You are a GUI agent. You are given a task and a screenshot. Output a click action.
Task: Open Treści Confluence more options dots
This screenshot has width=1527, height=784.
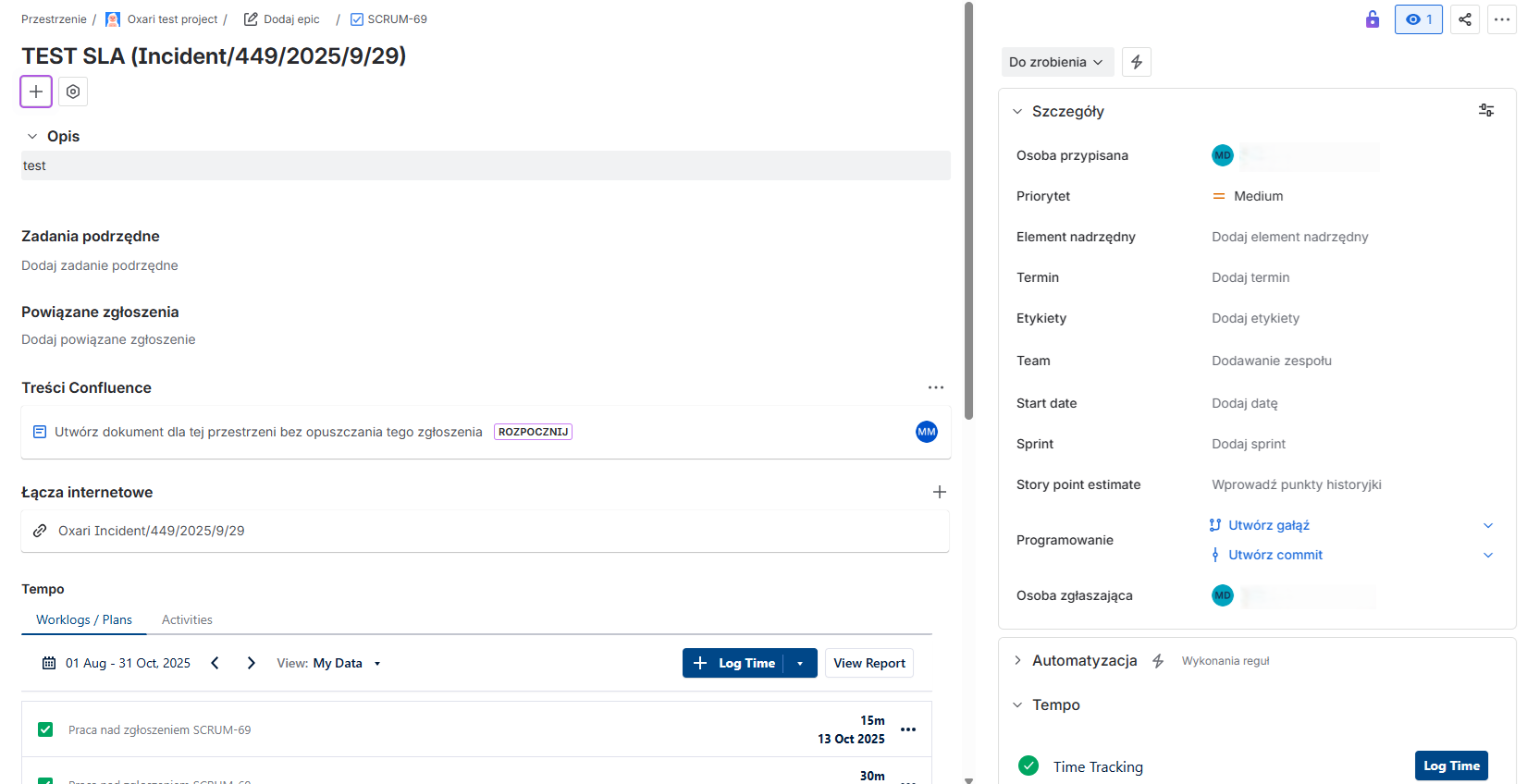936,387
